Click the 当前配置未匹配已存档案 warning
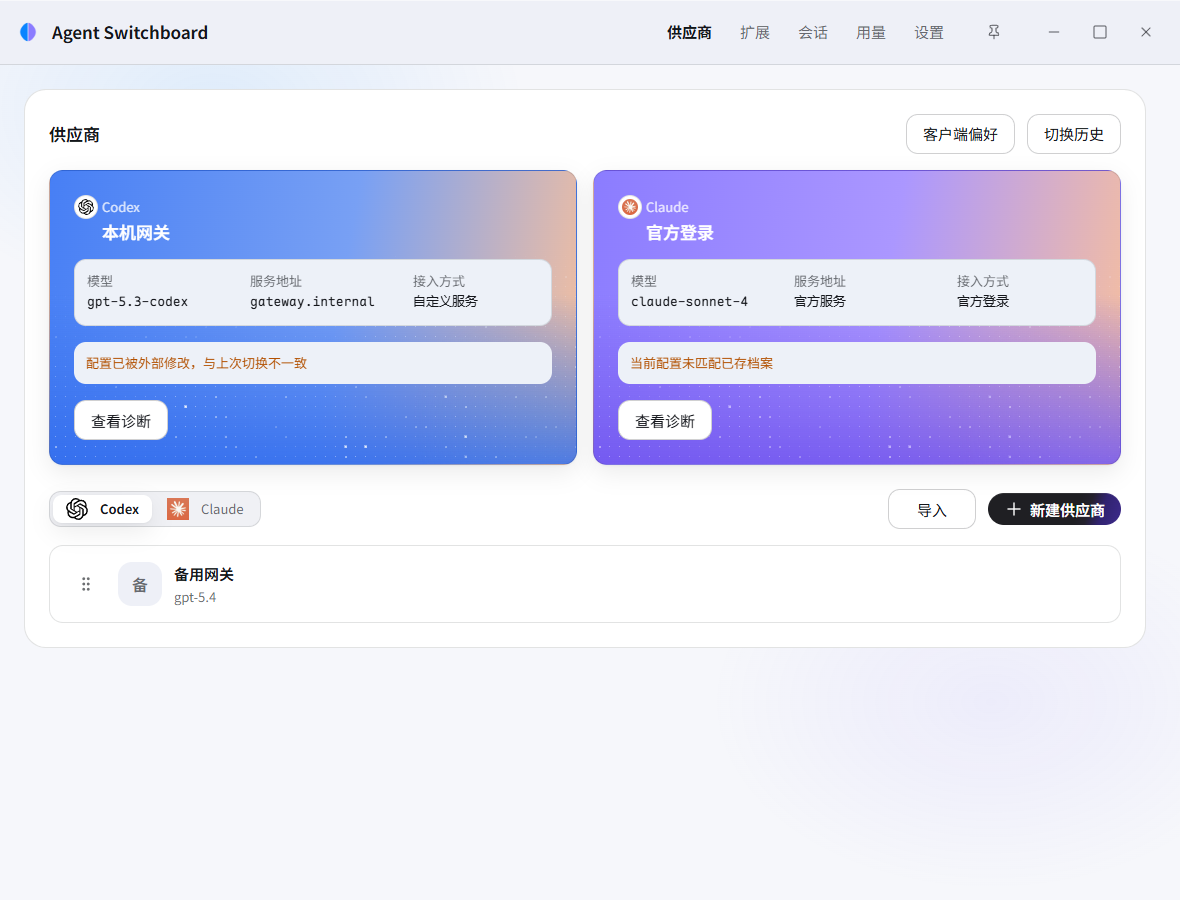Viewport: 1180px width, 900px height. point(701,363)
